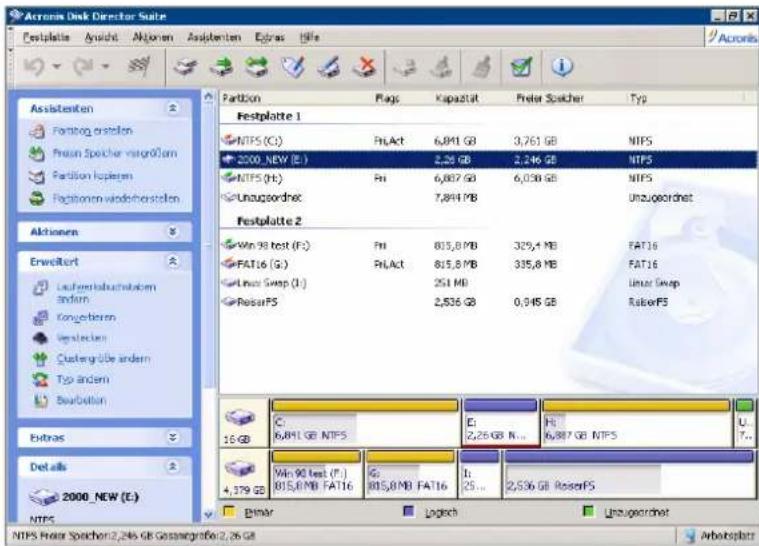Click the 16 GB disk drive icon
Viewport: 759px width, 546px height.
click(x=240, y=417)
